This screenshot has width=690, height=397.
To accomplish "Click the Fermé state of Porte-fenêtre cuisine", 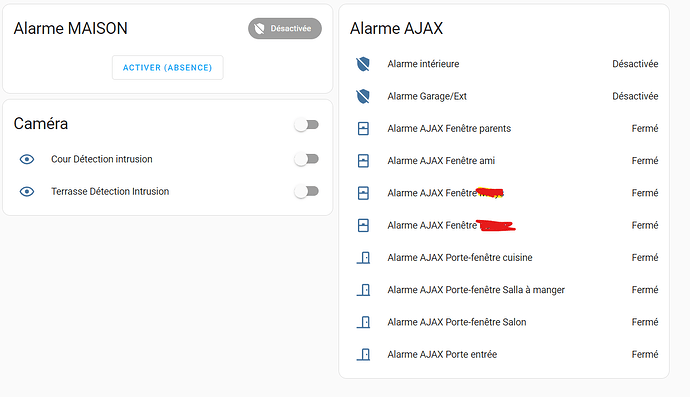I will click(x=645, y=257).
